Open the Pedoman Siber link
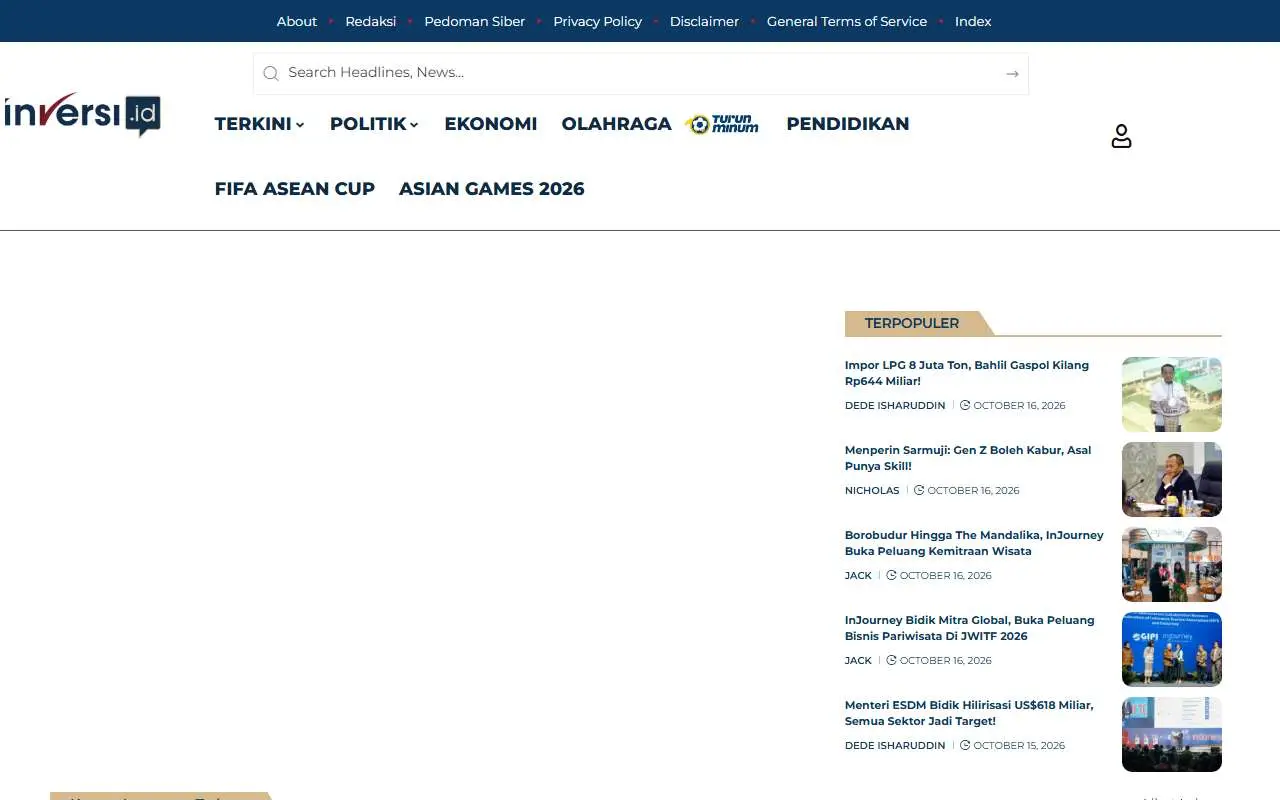 (474, 21)
